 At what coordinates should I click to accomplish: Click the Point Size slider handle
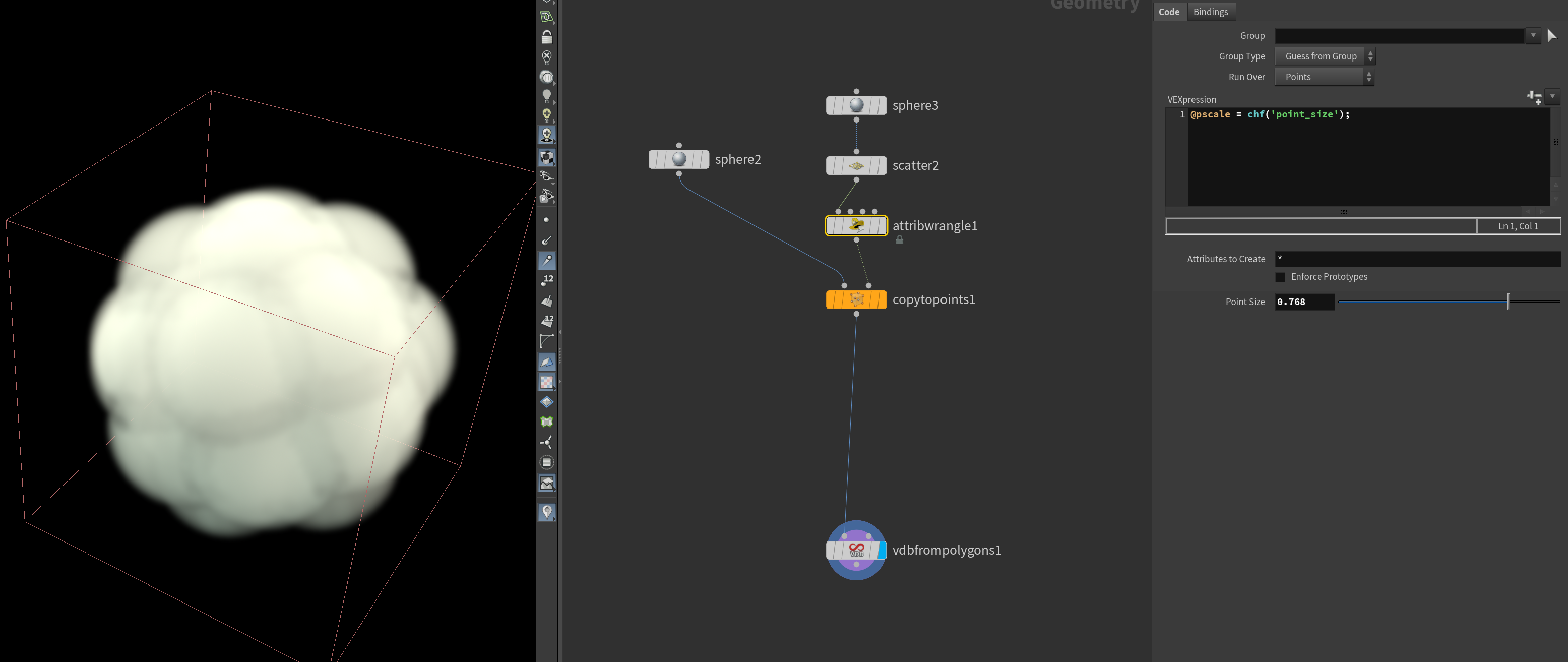(x=1508, y=302)
